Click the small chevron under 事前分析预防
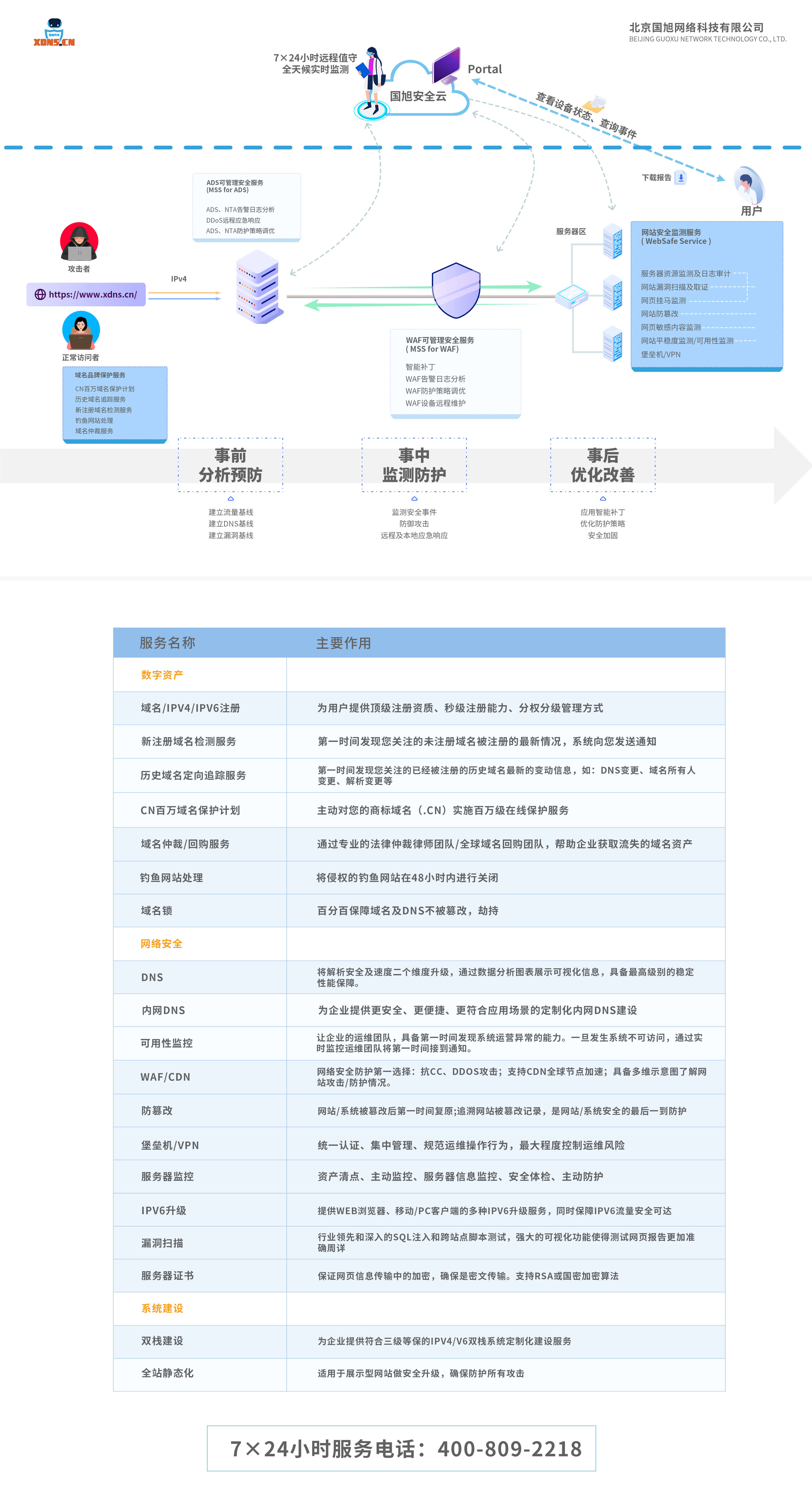812x1506 pixels. click(x=230, y=499)
